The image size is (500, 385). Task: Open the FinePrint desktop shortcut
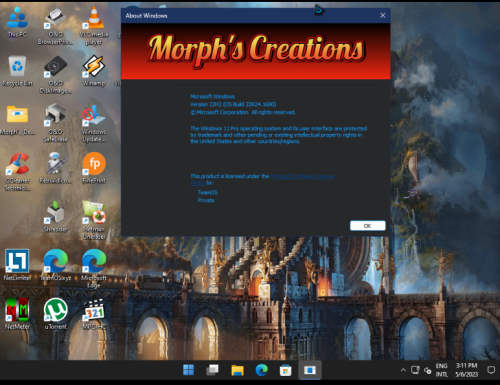coord(94,168)
